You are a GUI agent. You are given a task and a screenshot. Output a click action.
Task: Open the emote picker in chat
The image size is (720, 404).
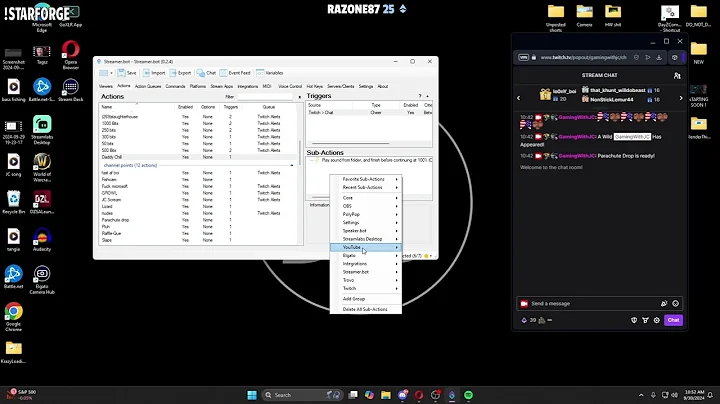[675, 303]
